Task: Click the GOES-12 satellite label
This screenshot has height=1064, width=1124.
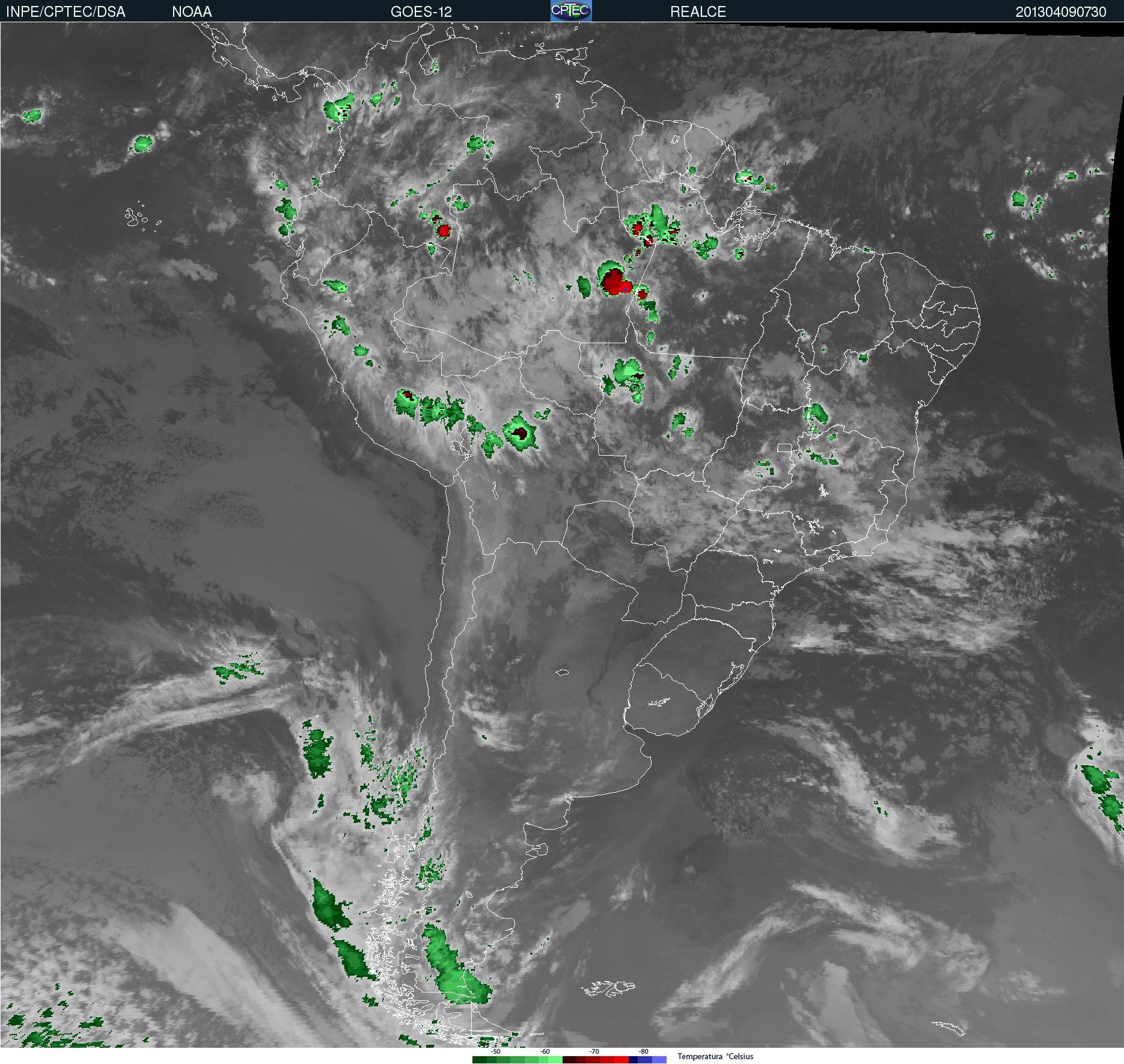Action: coord(421,12)
